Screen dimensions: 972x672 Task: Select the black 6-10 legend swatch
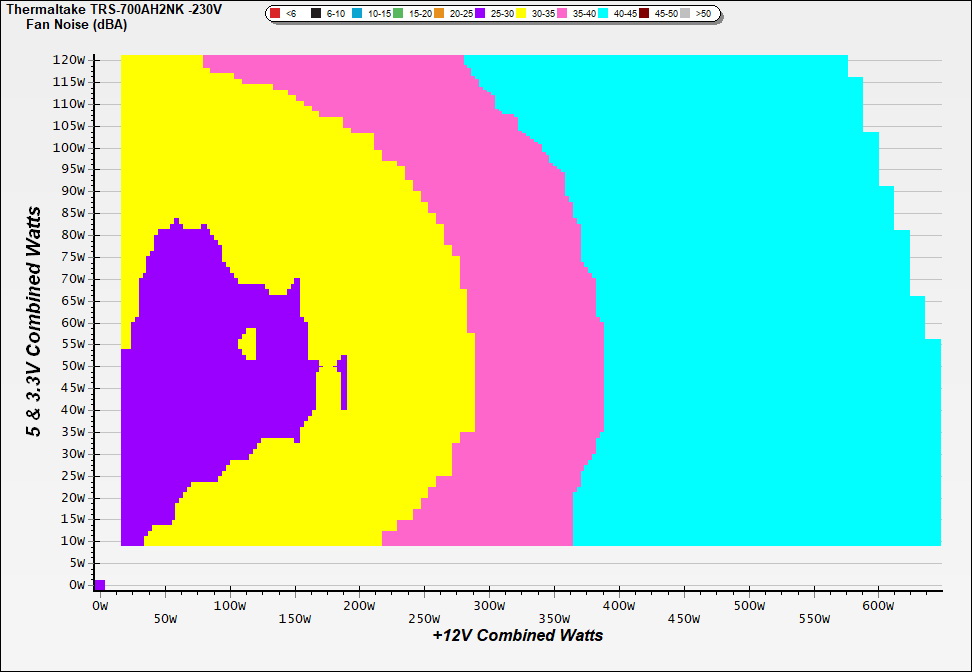[316, 14]
